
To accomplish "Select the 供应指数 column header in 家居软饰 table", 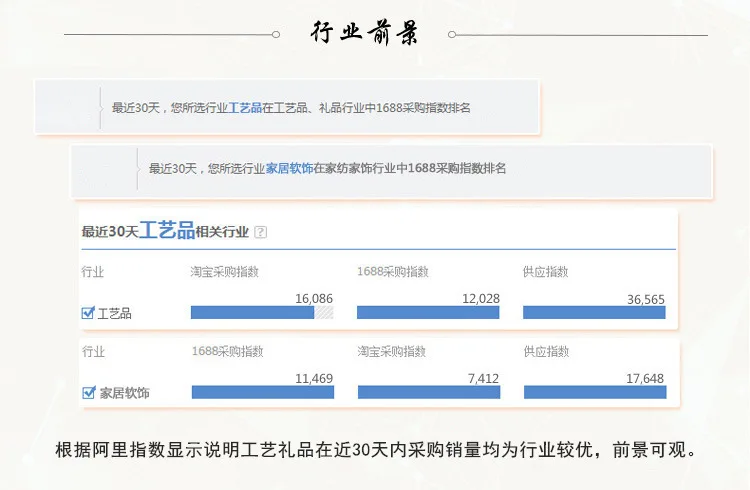I will pos(546,351).
